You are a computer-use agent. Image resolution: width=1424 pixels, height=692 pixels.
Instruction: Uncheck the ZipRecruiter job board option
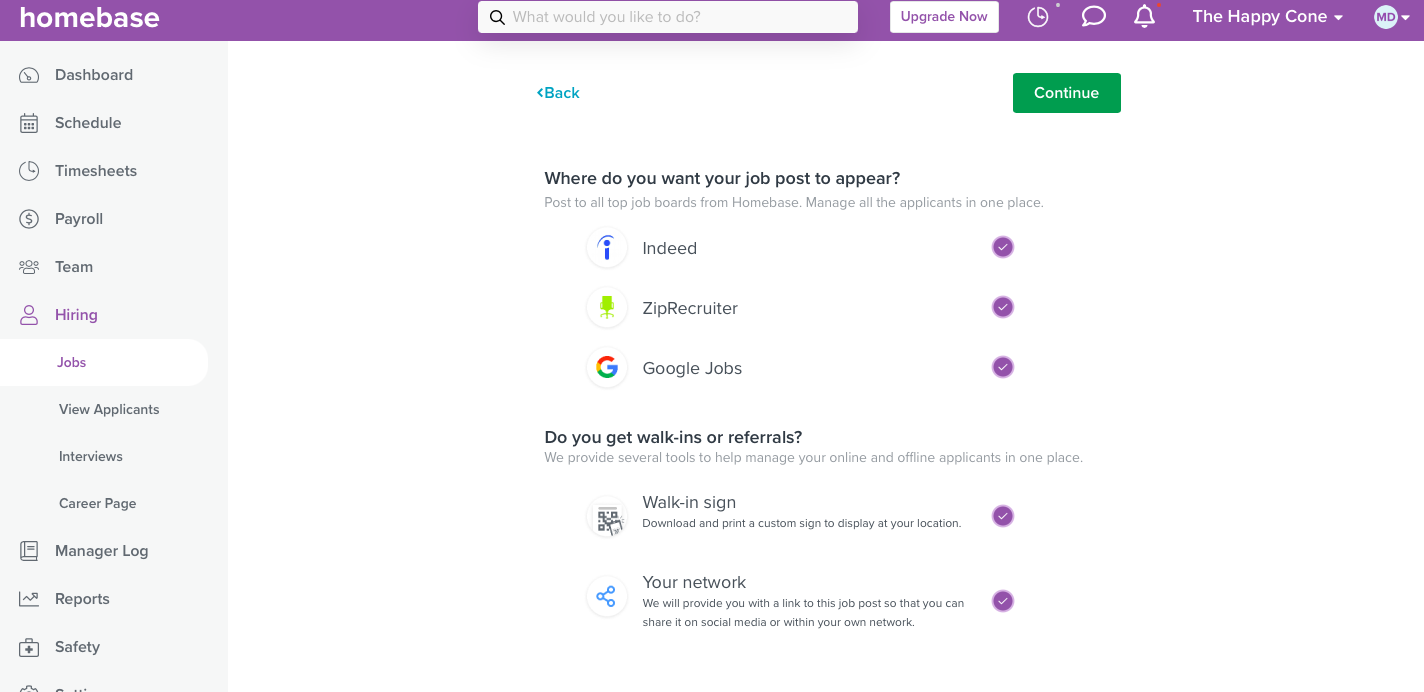[x=1003, y=307]
